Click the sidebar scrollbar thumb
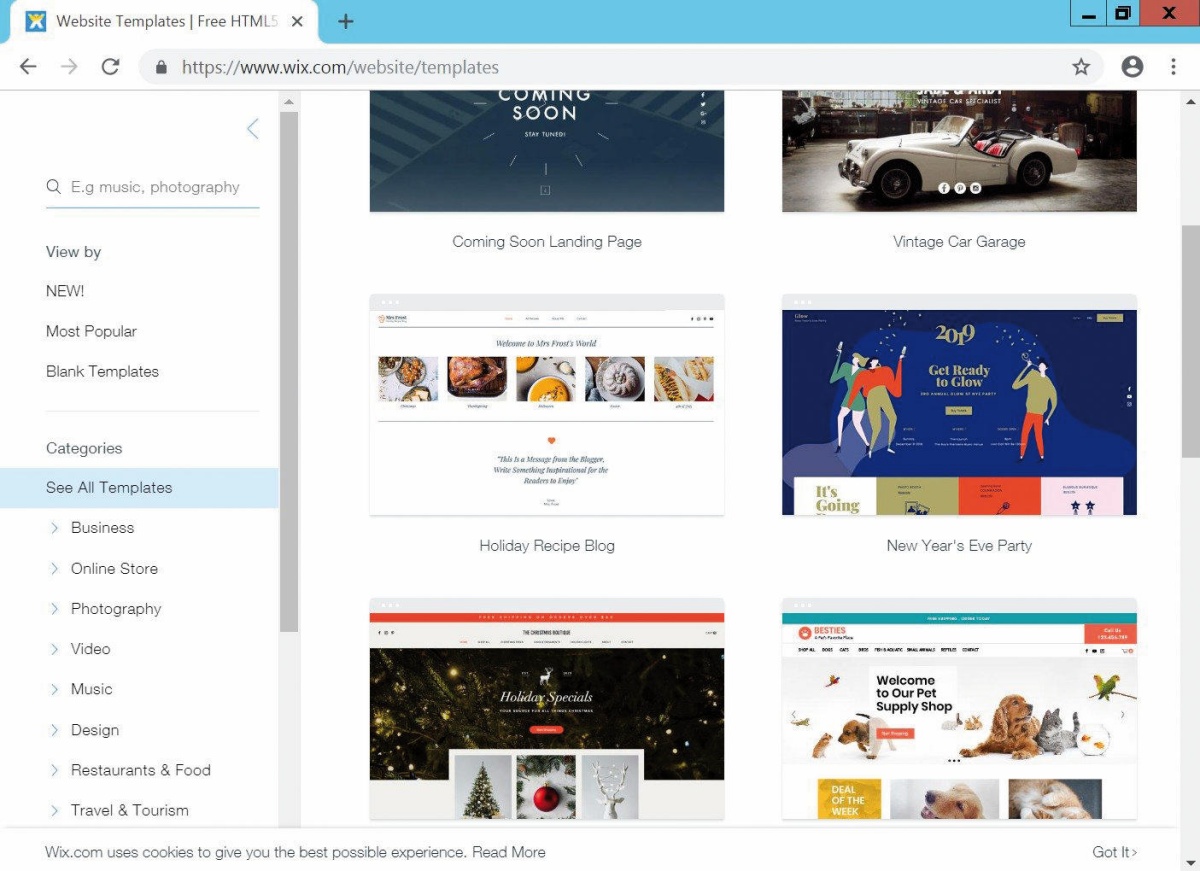Image resolution: width=1200 pixels, height=871 pixels. [289, 372]
